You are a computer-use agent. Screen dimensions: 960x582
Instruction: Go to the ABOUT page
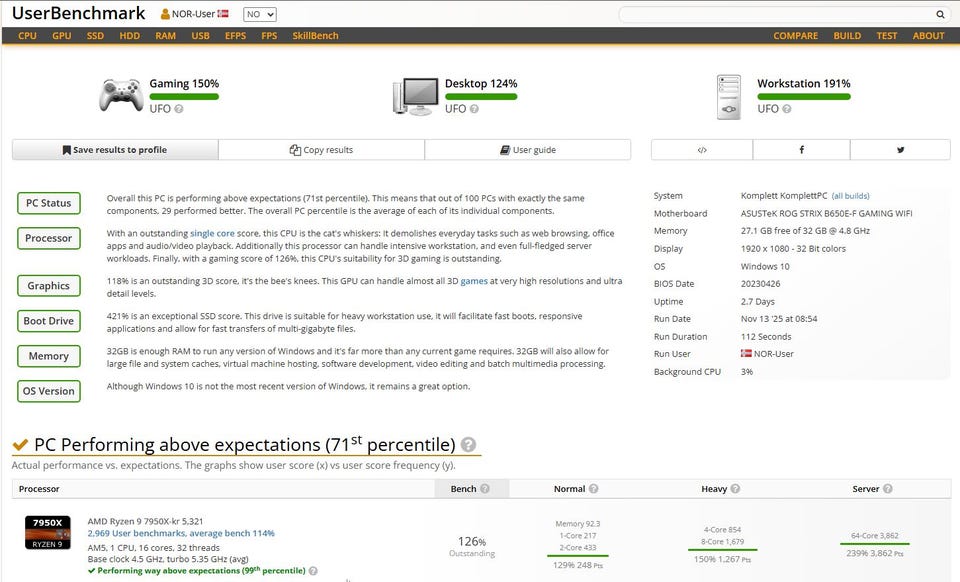[928, 35]
